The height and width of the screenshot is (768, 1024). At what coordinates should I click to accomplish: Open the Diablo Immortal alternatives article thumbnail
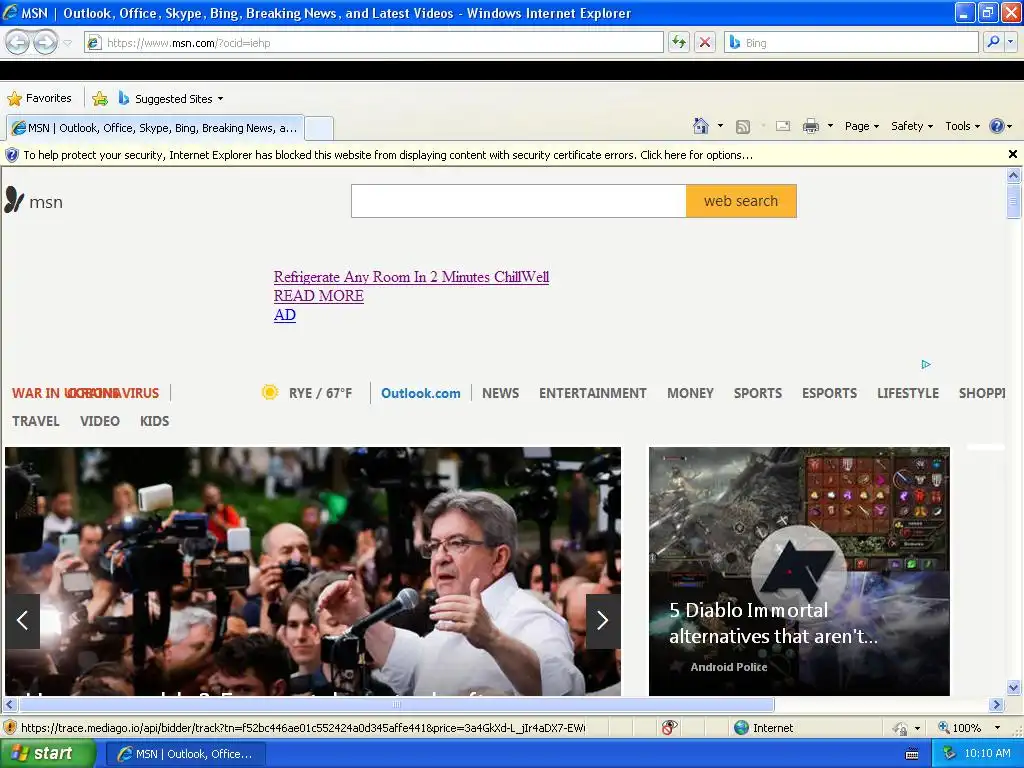[x=799, y=571]
